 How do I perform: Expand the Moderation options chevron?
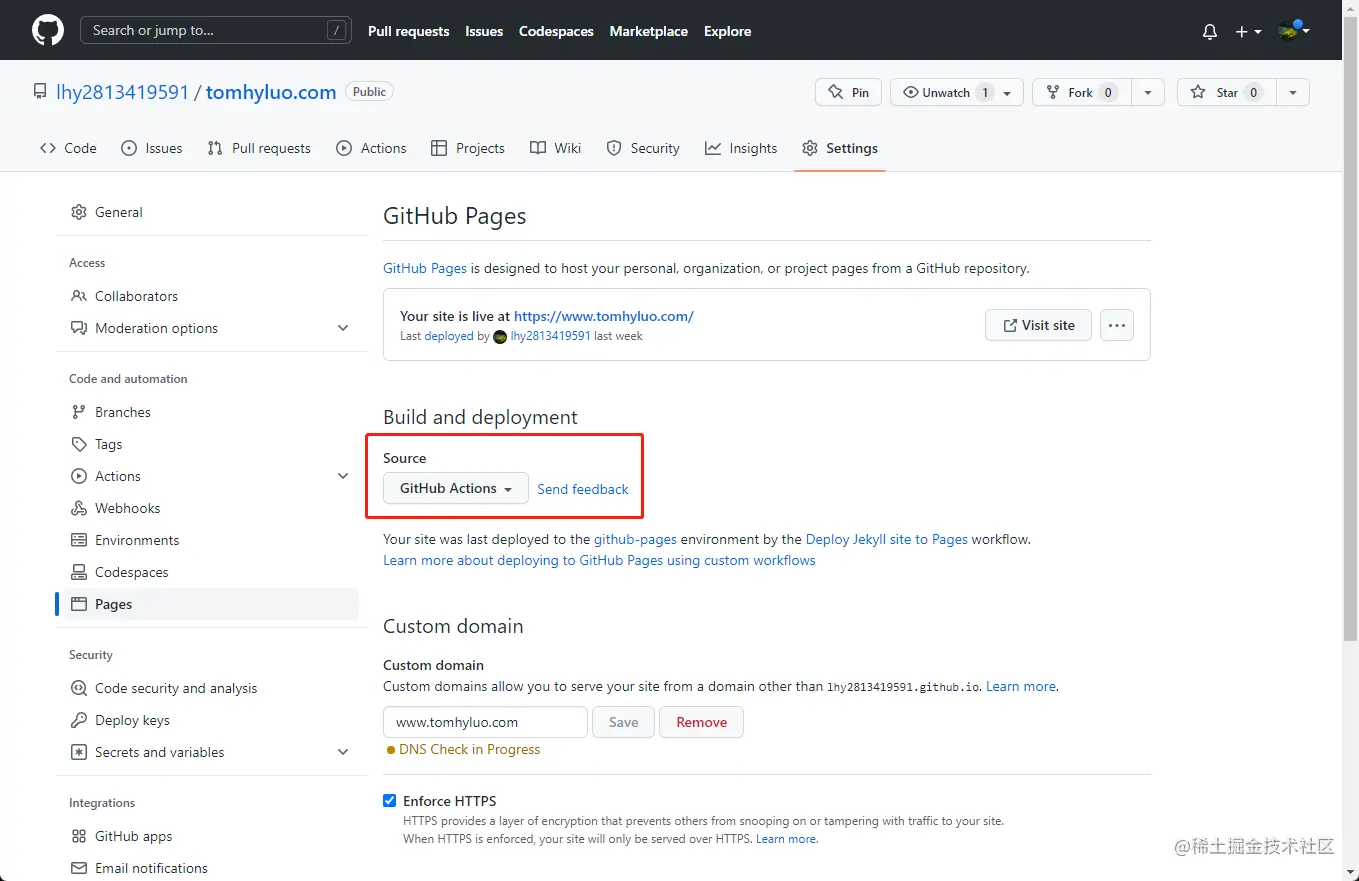(x=343, y=328)
